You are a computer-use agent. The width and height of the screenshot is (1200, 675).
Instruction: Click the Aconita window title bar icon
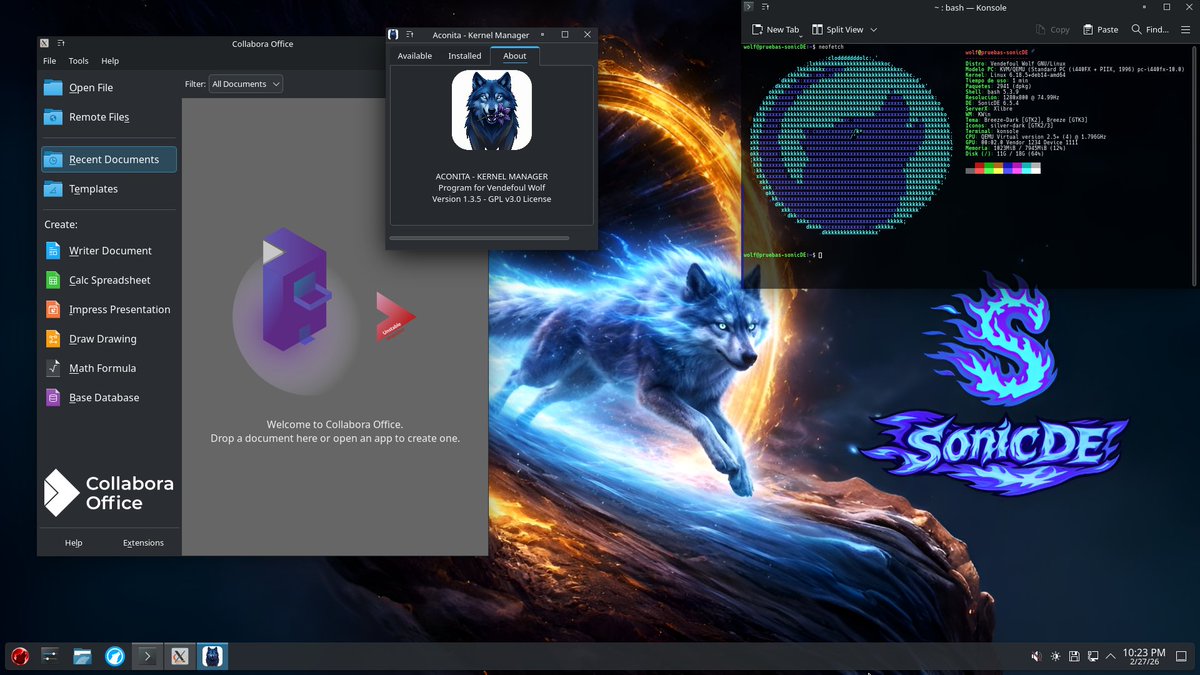coord(394,35)
